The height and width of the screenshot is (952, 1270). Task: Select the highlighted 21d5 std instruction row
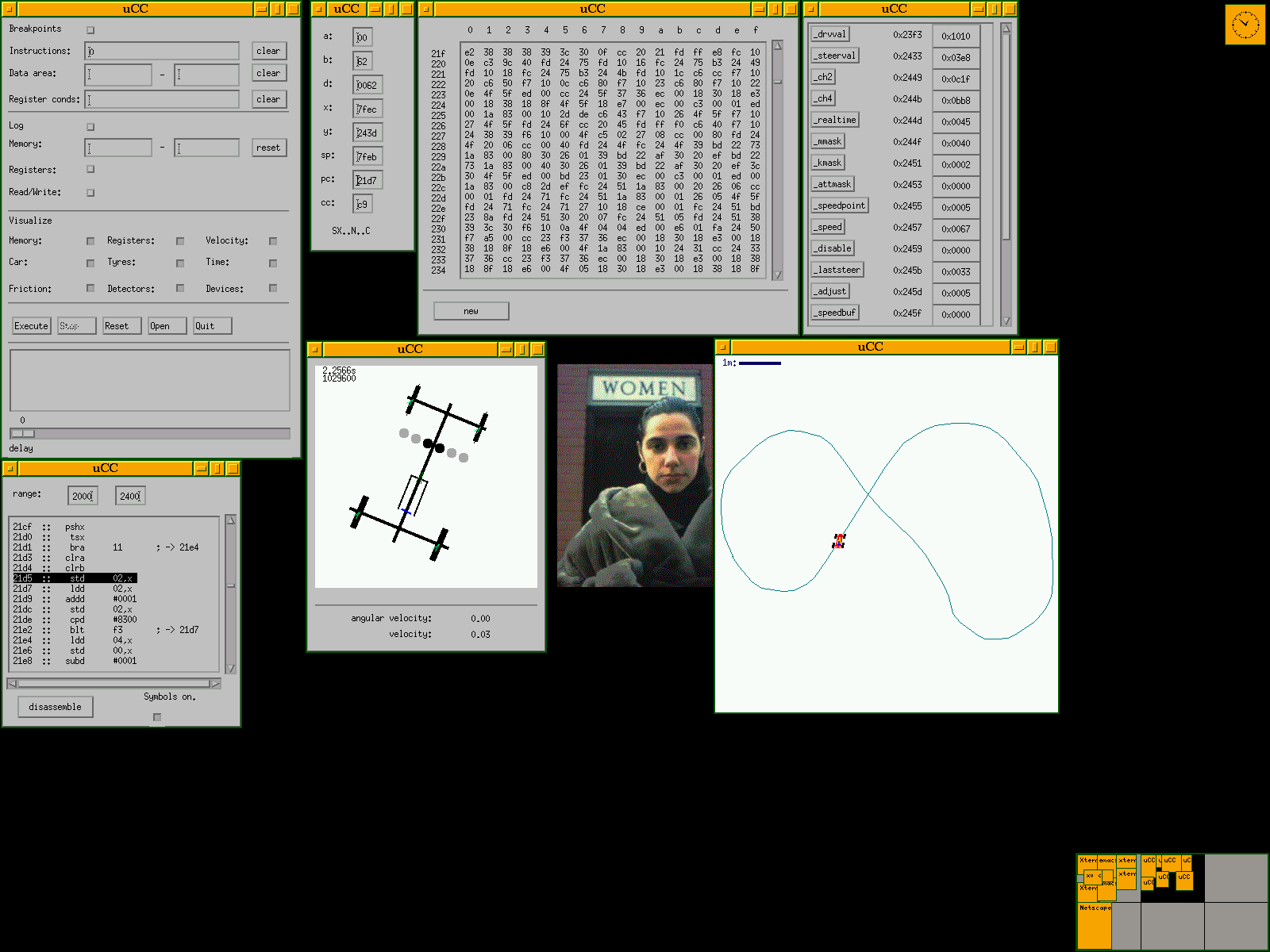[x=75, y=578]
